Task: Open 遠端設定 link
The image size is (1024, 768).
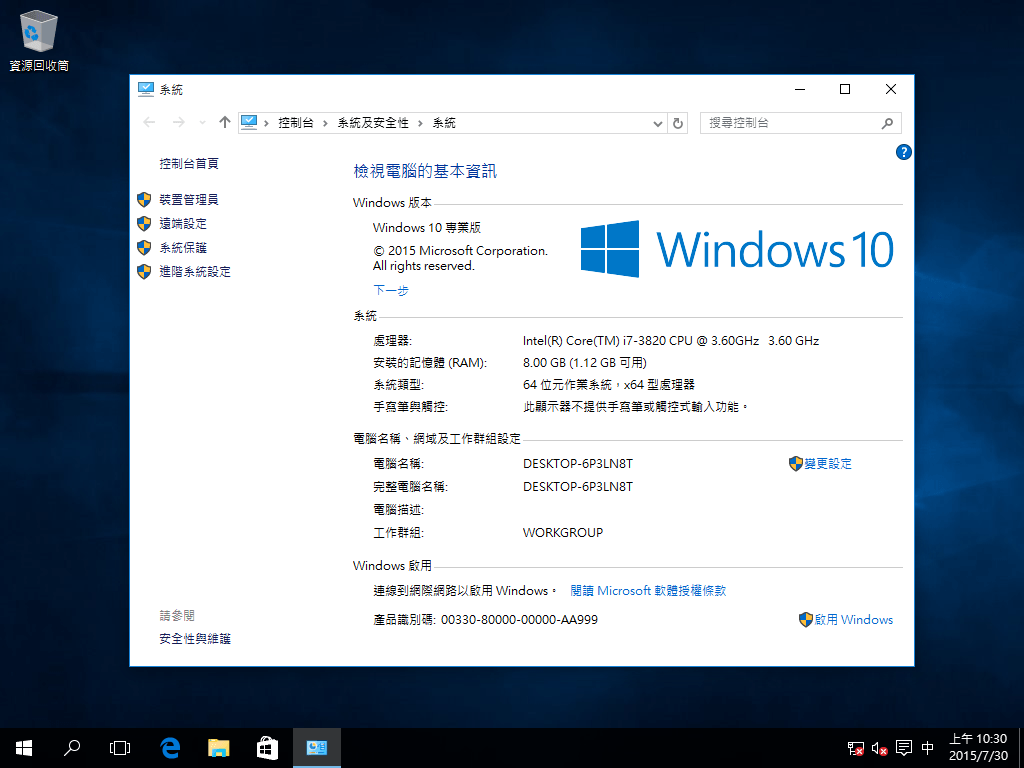Action: tap(183, 223)
